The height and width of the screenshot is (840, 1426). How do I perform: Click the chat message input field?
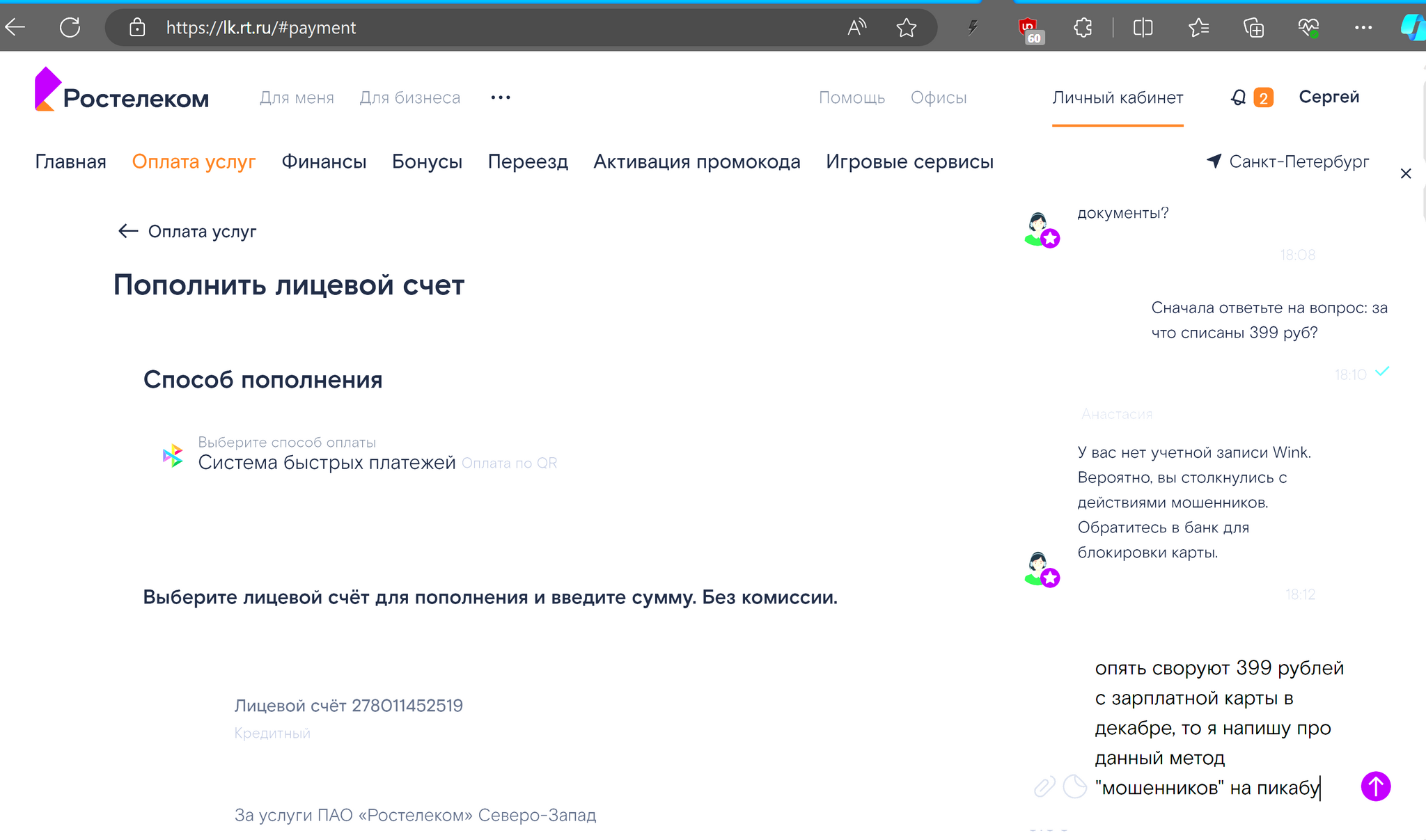coord(1219,727)
